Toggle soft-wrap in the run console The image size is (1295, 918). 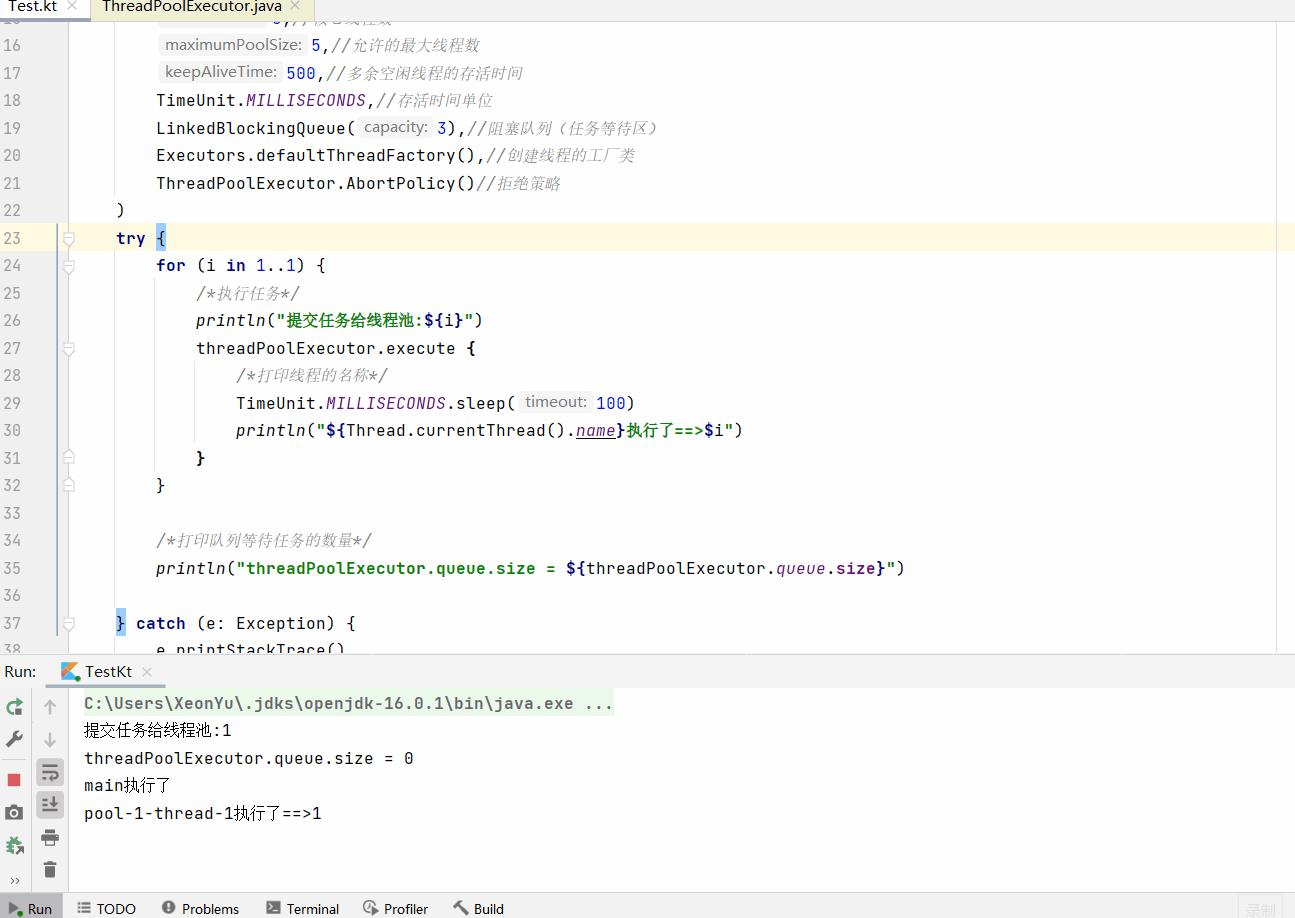tap(50, 772)
